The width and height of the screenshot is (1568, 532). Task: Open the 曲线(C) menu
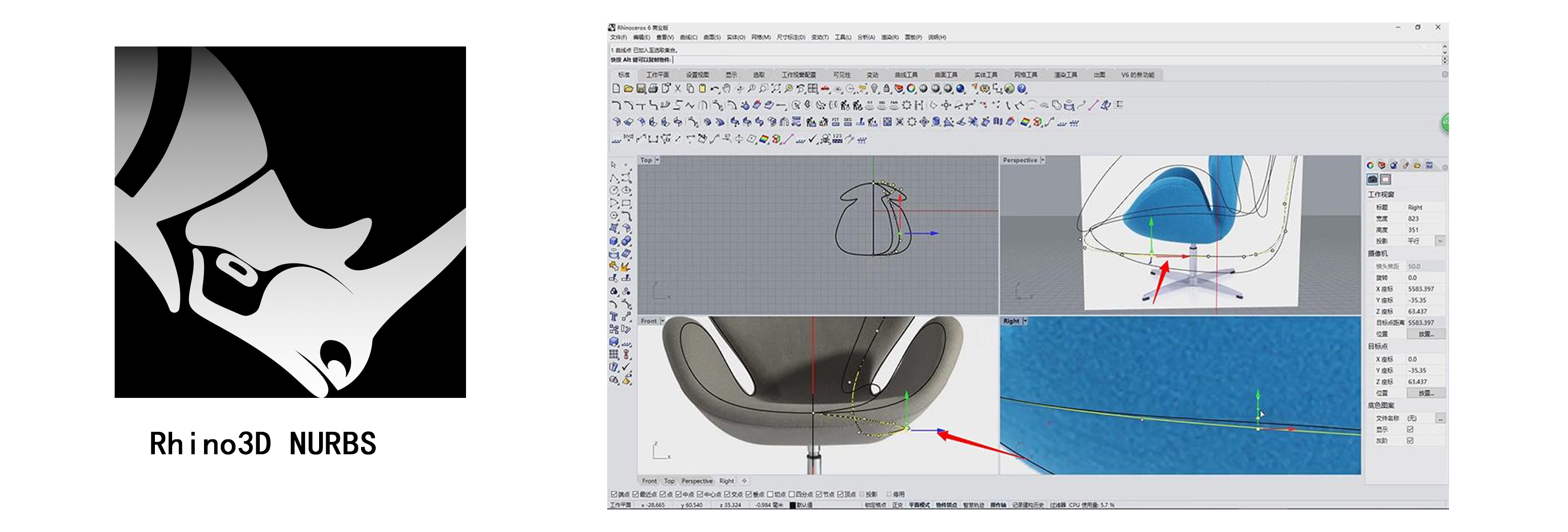coord(689,37)
